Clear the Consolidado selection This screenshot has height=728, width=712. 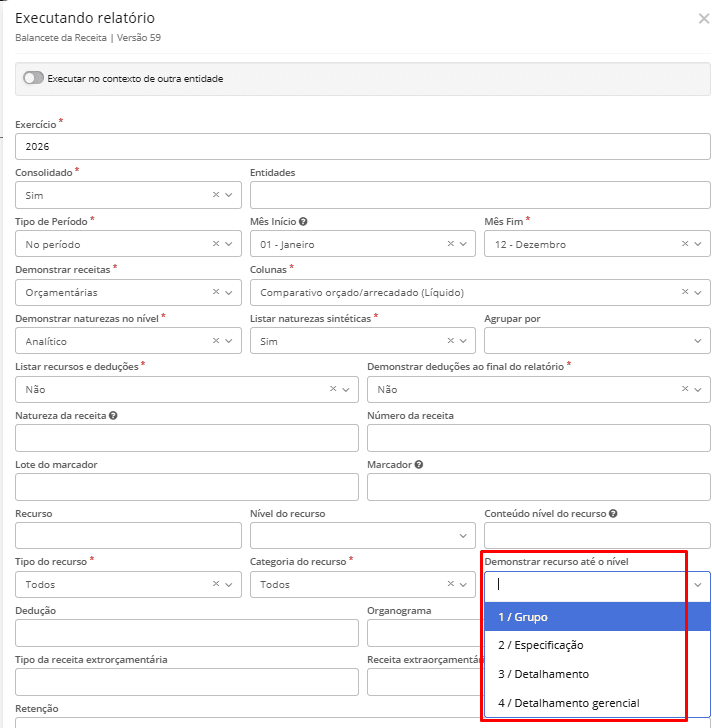(x=216, y=195)
